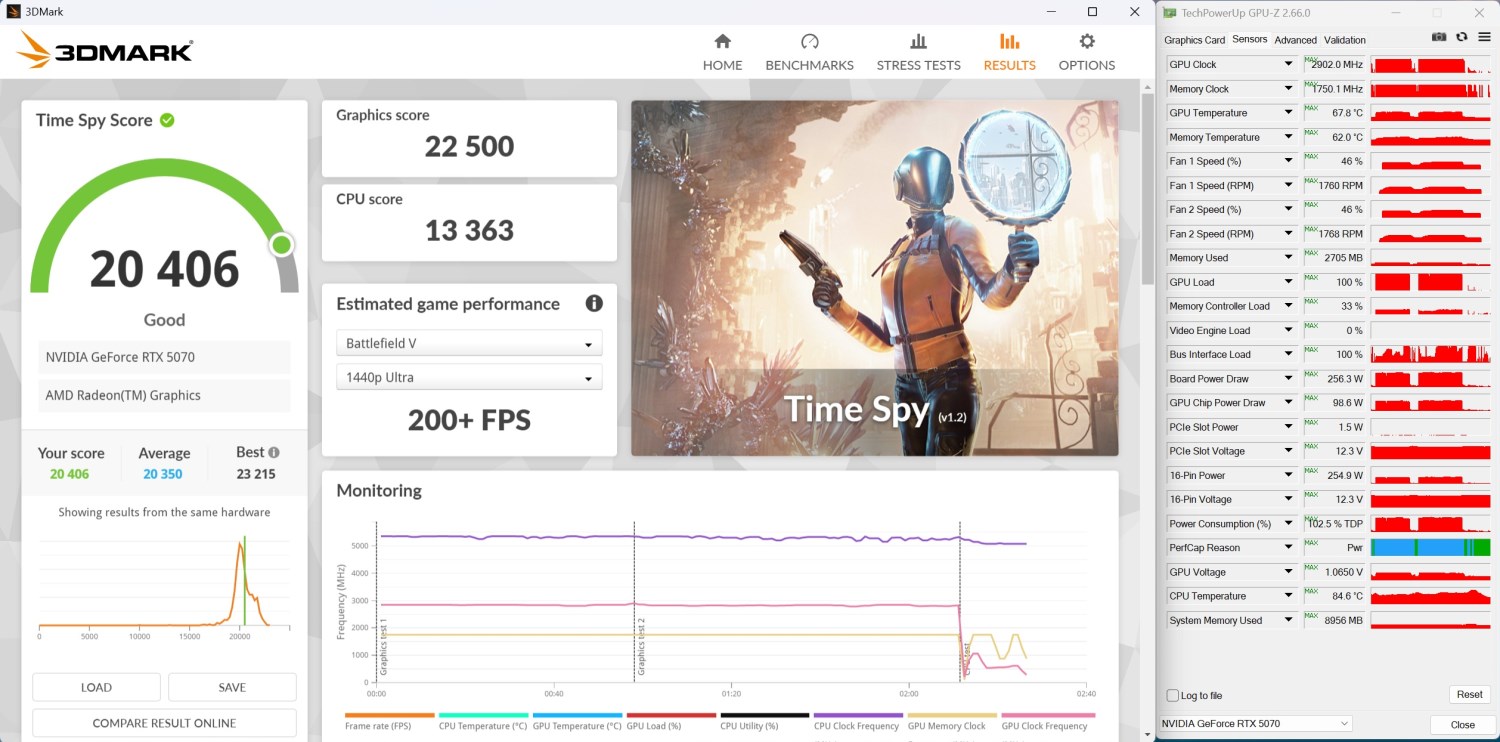Open STRESS TESTS from the top navigation
1500x742 pixels.
pos(918,52)
